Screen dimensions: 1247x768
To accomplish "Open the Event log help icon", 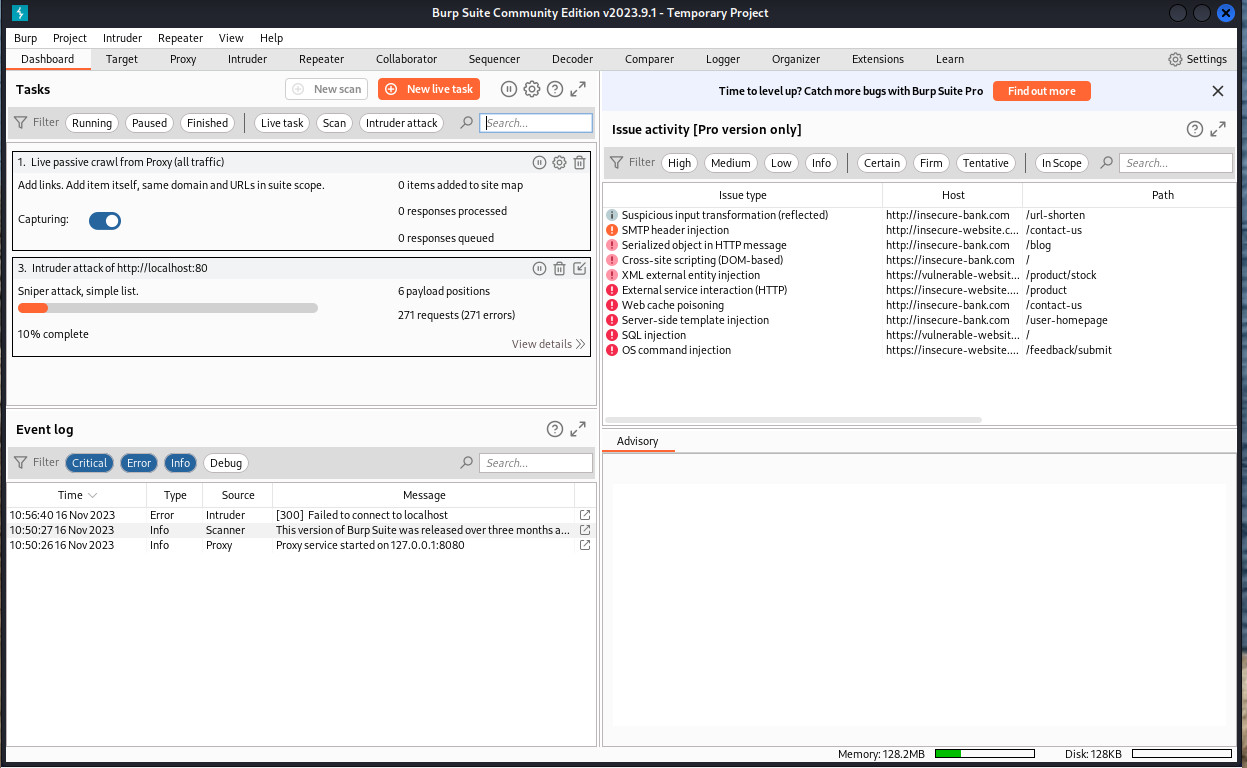I will point(555,429).
